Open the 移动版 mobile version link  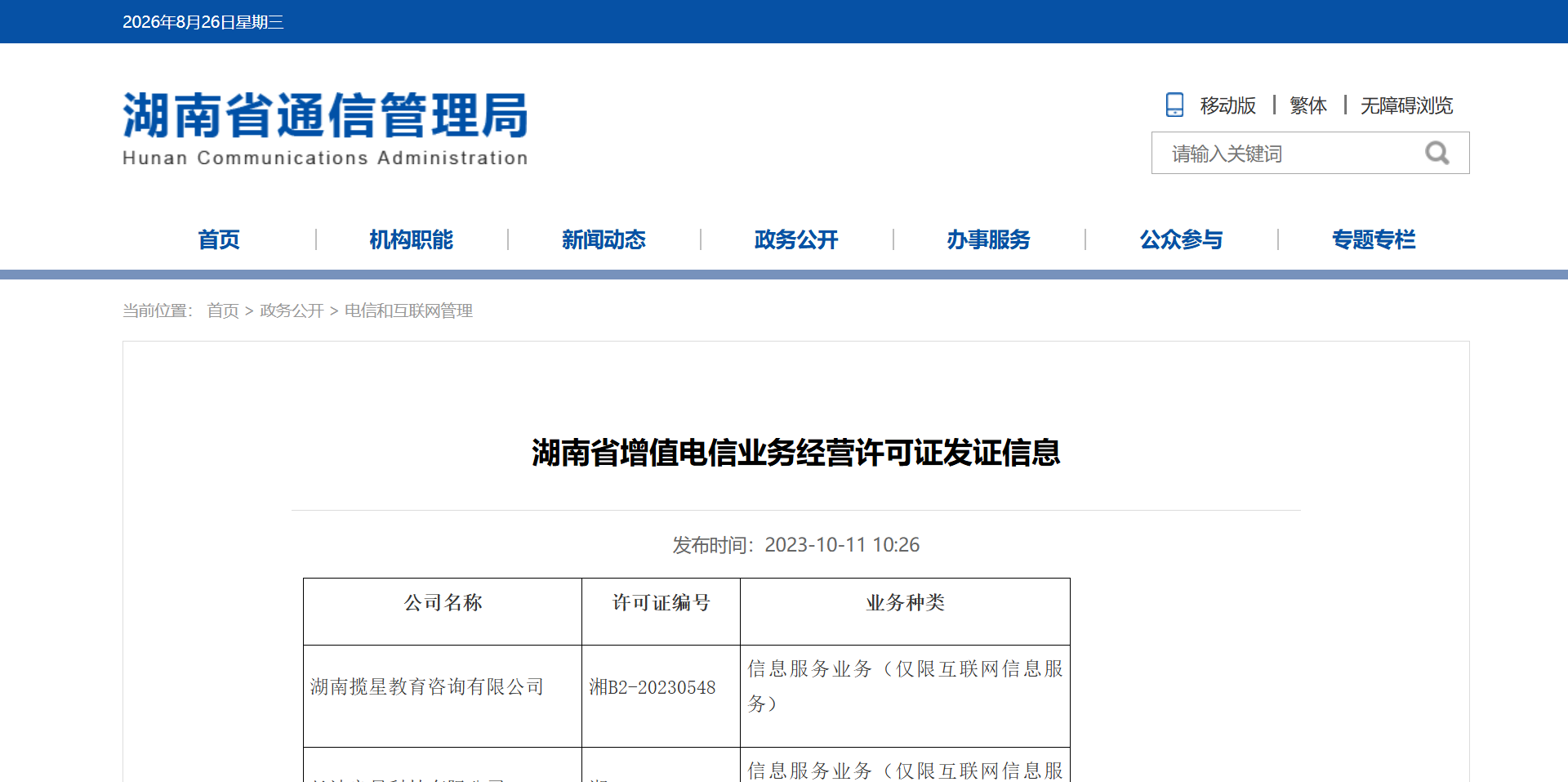click(x=1227, y=105)
